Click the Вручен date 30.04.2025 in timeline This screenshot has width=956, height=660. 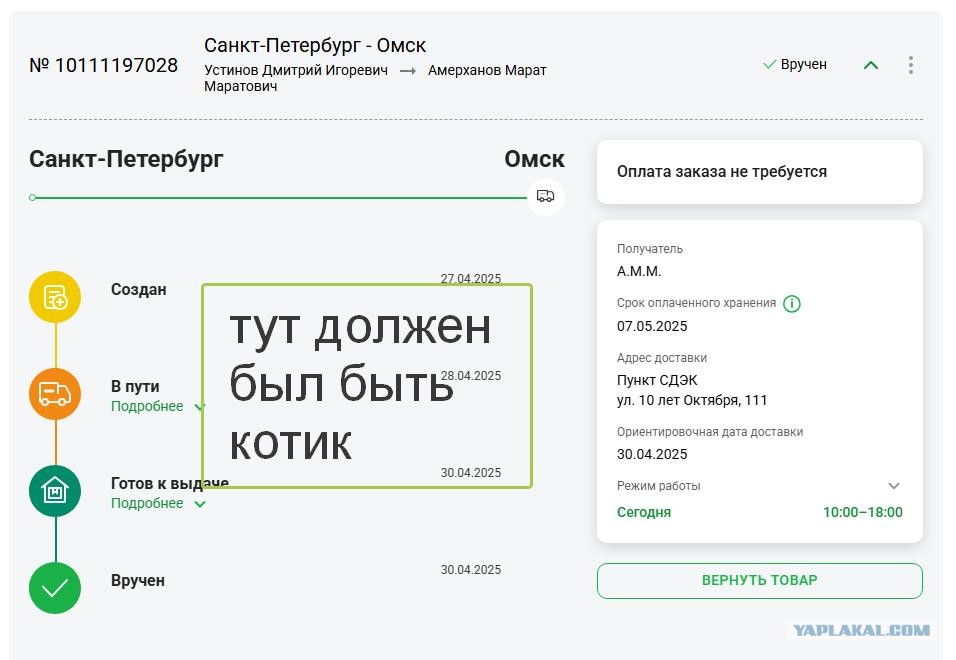(471, 570)
